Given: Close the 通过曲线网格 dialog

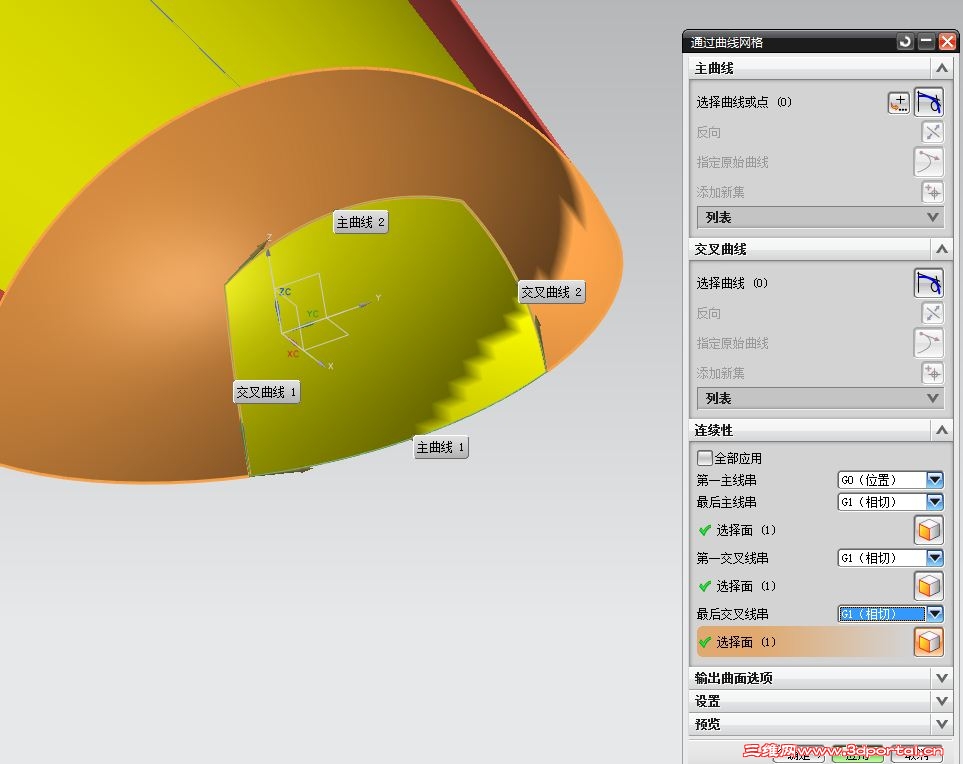Looking at the screenshot, I should click(x=948, y=42).
